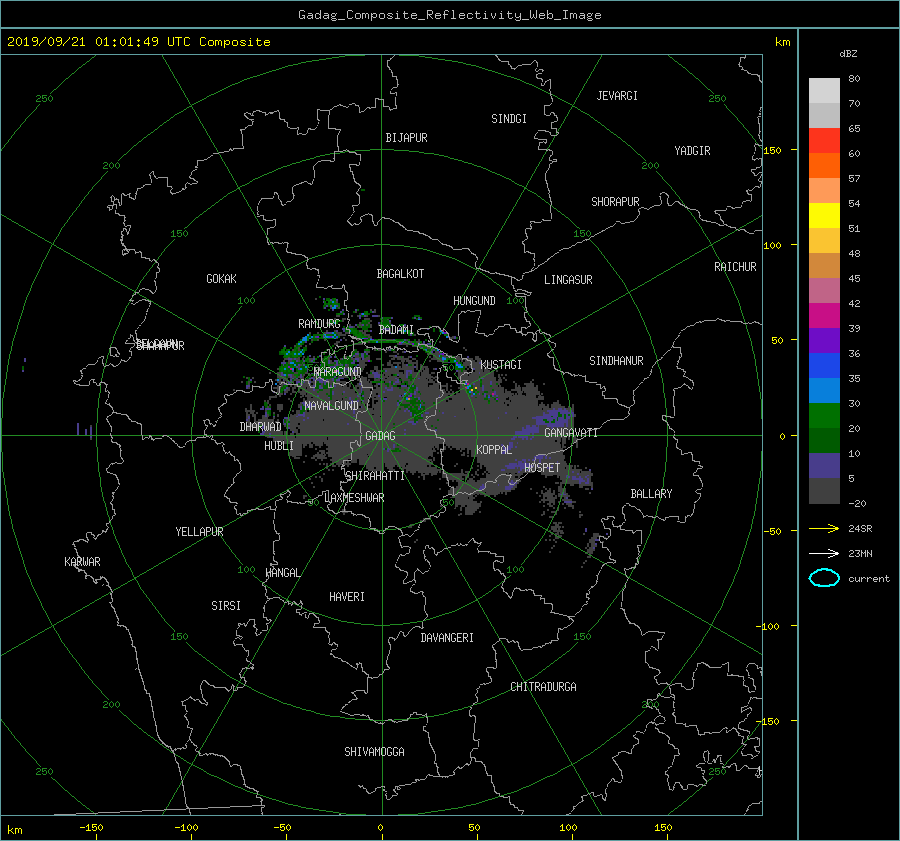Click the GOKAK city label
This screenshot has height=841, width=900.
[221, 278]
